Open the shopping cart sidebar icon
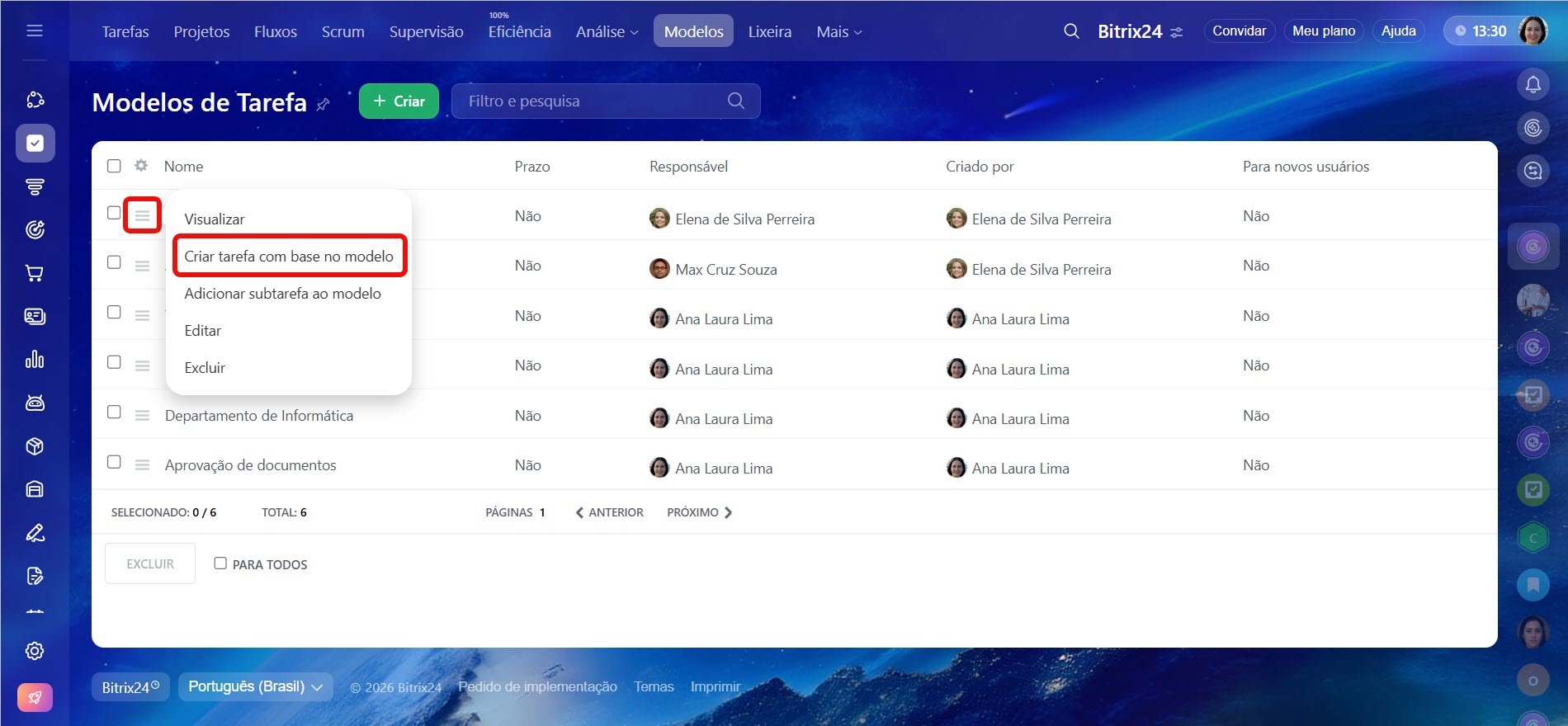1568x726 pixels. coord(35,273)
